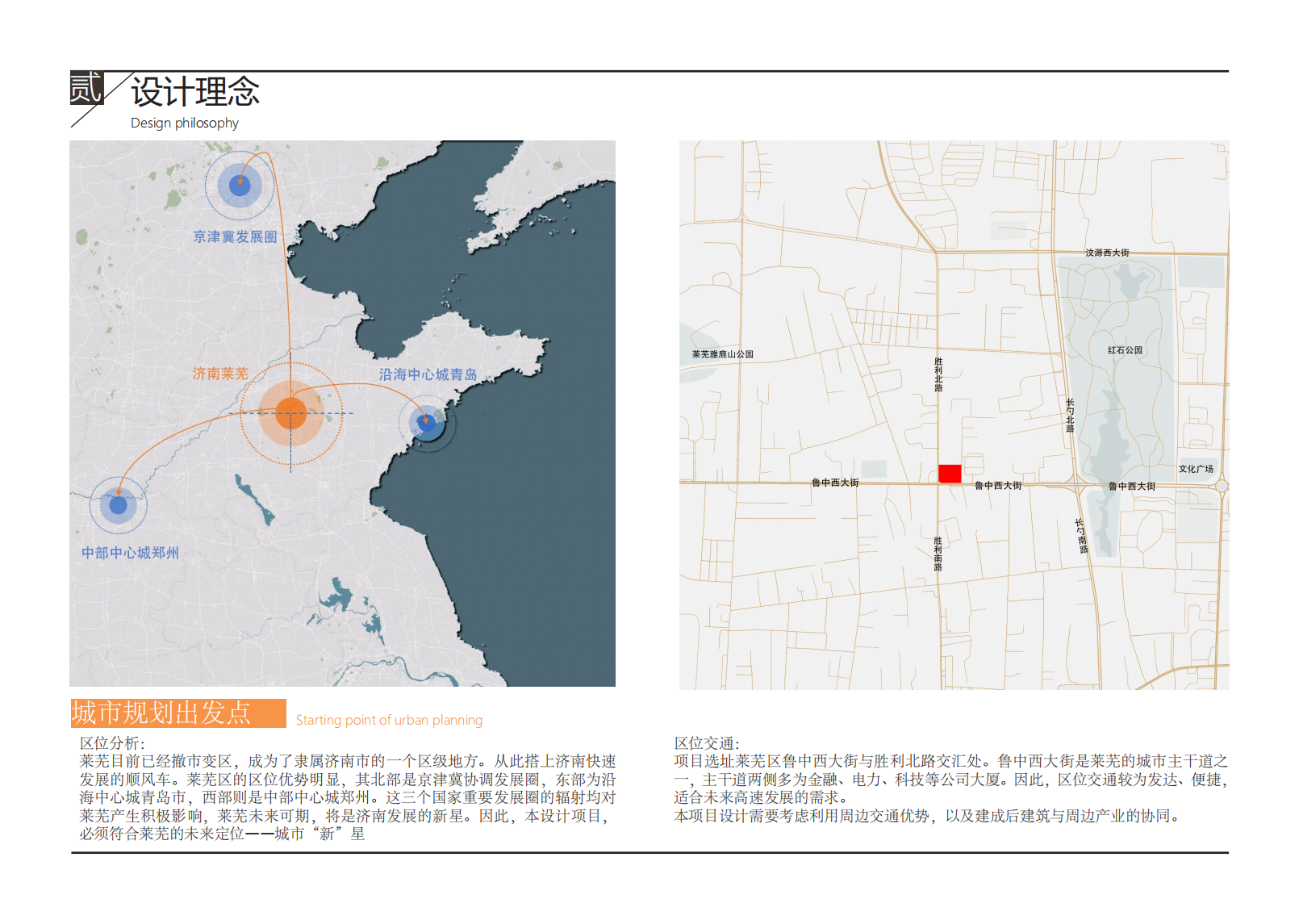Click the orange 济南莱芜 center circle marker
1299x924 pixels.
[x=290, y=413]
